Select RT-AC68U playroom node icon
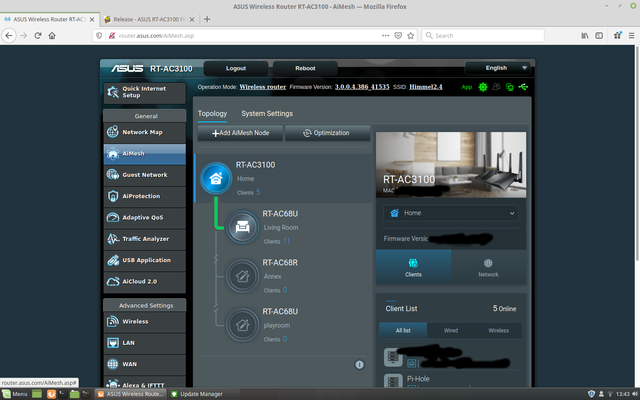Screen dimensions: 640x400 tap(242, 325)
